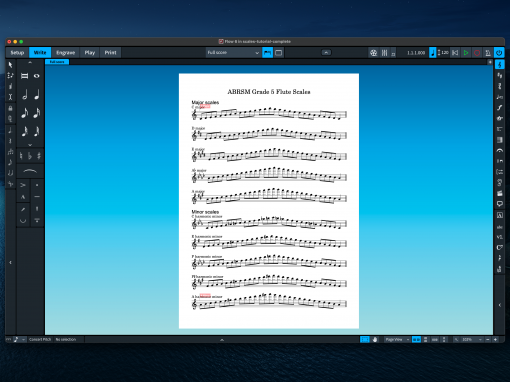The image size is (510, 382).
Task: Toggle the record button in transport
Action: click(477, 53)
